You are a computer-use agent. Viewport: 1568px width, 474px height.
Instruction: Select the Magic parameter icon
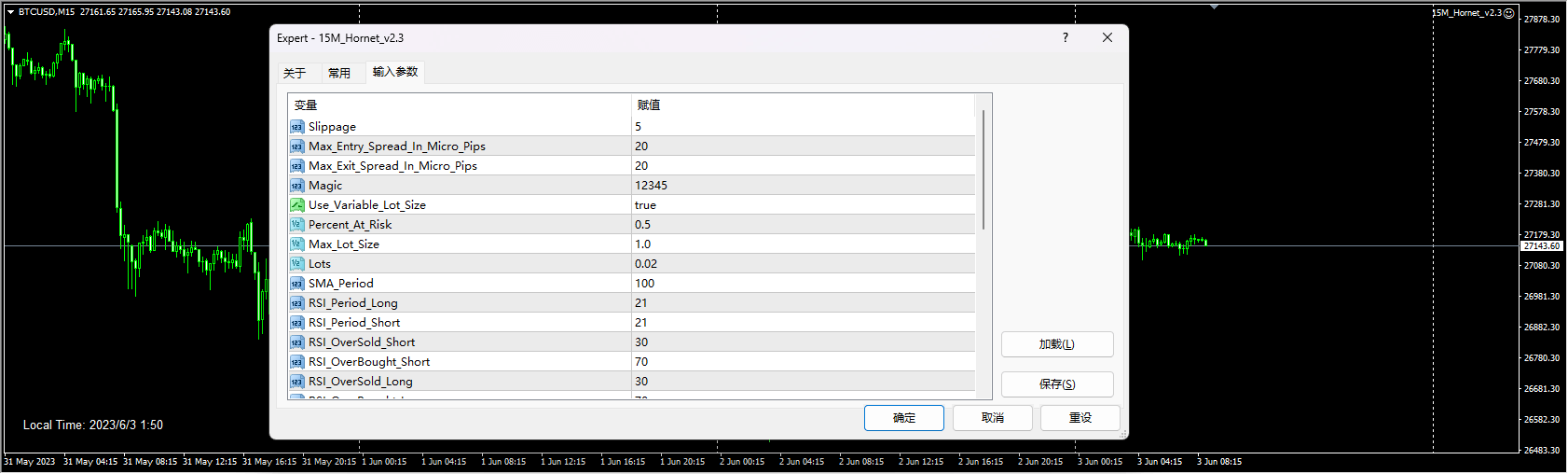point(297,186)
